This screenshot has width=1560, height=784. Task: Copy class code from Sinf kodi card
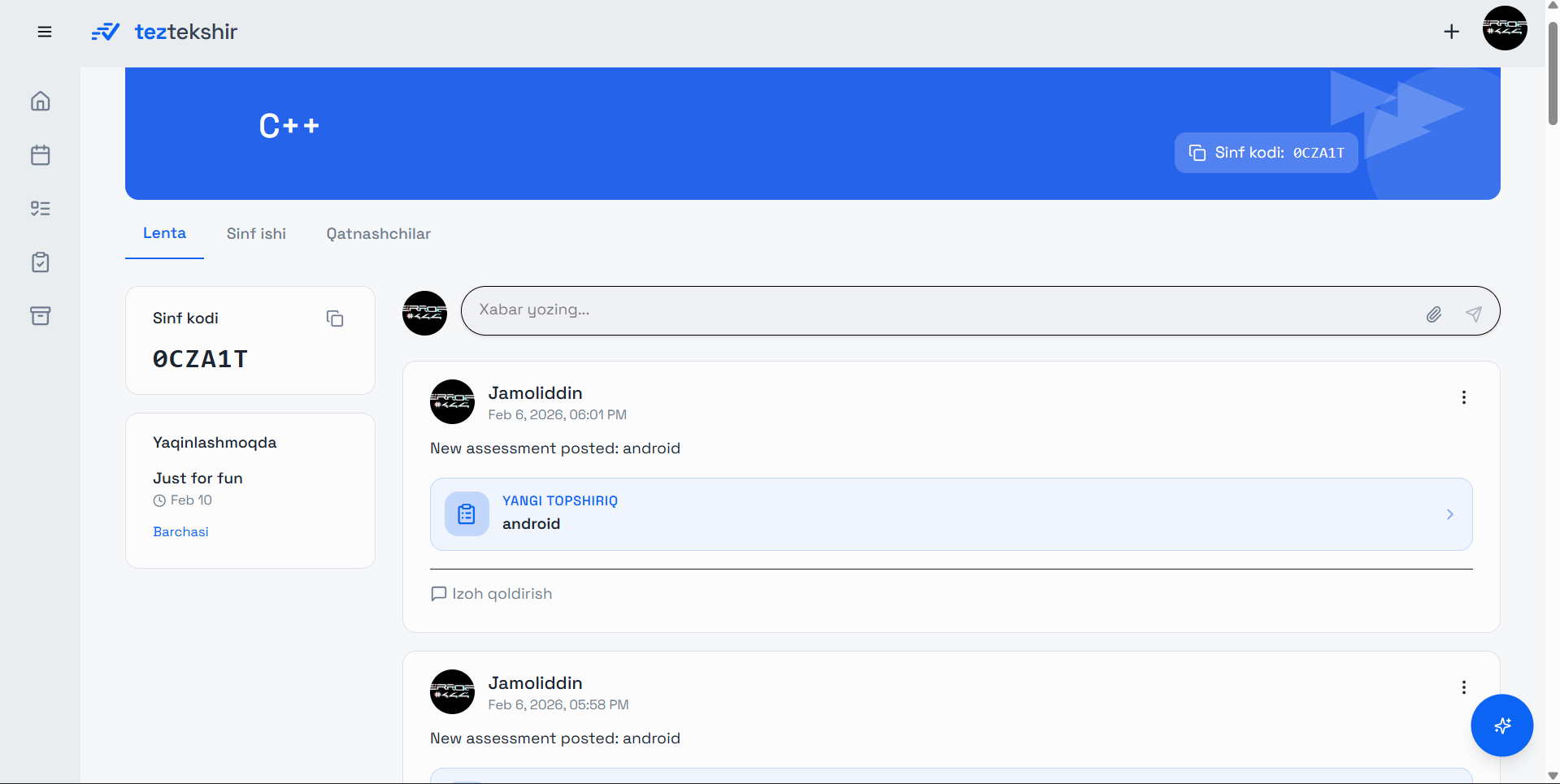point(335,318)
